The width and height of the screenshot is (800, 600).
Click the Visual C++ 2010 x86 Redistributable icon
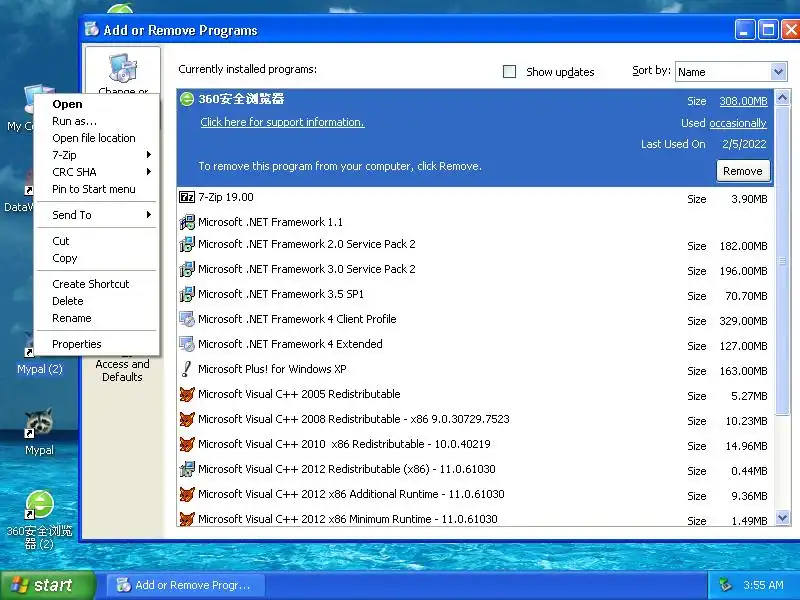click(x=187, y=444)
